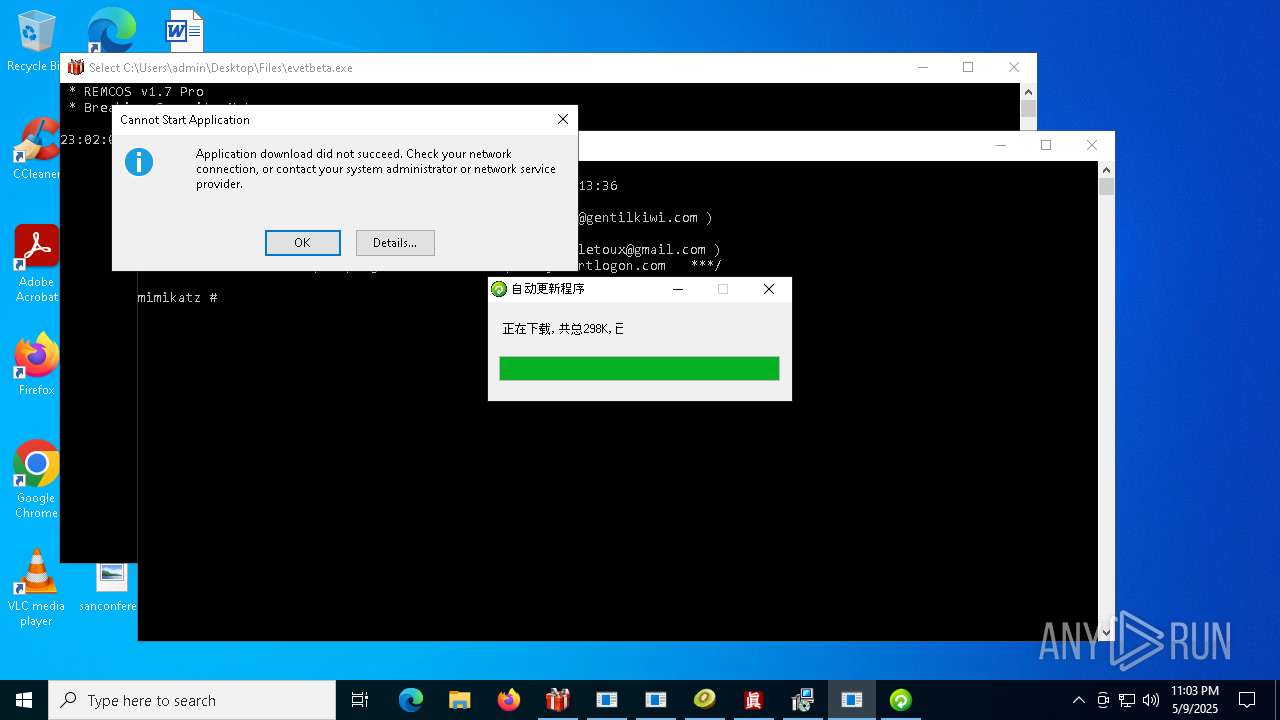Switch to the green updater taskbar app
1280x720 pixels.
coord(901,700)
